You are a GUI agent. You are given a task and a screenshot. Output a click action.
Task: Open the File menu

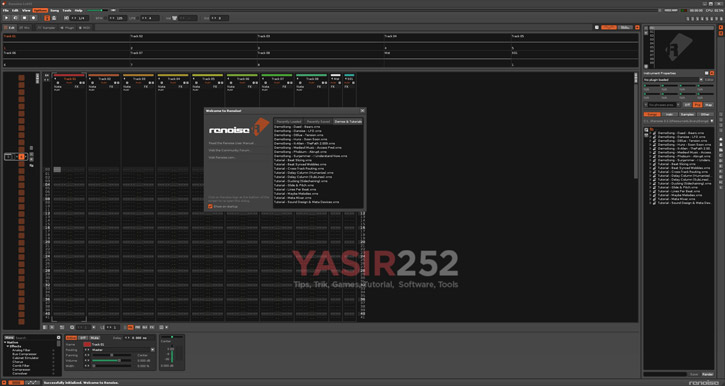[x=6, y=10]
